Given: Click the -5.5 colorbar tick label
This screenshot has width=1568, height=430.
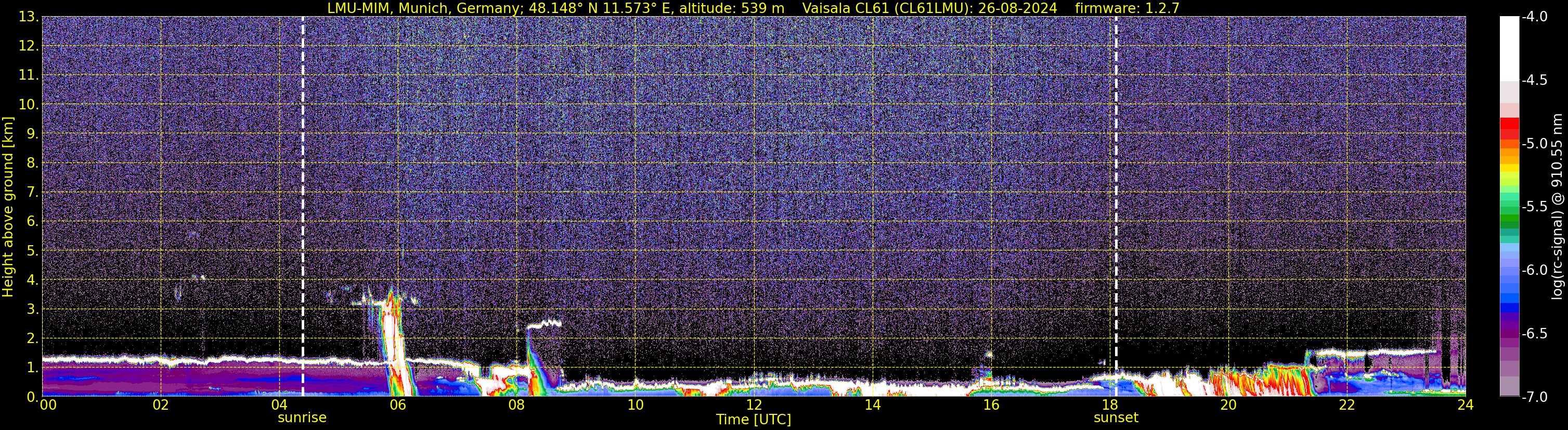Looking at the screenshot, I should pyautogui.click(x=1534, y=207).
